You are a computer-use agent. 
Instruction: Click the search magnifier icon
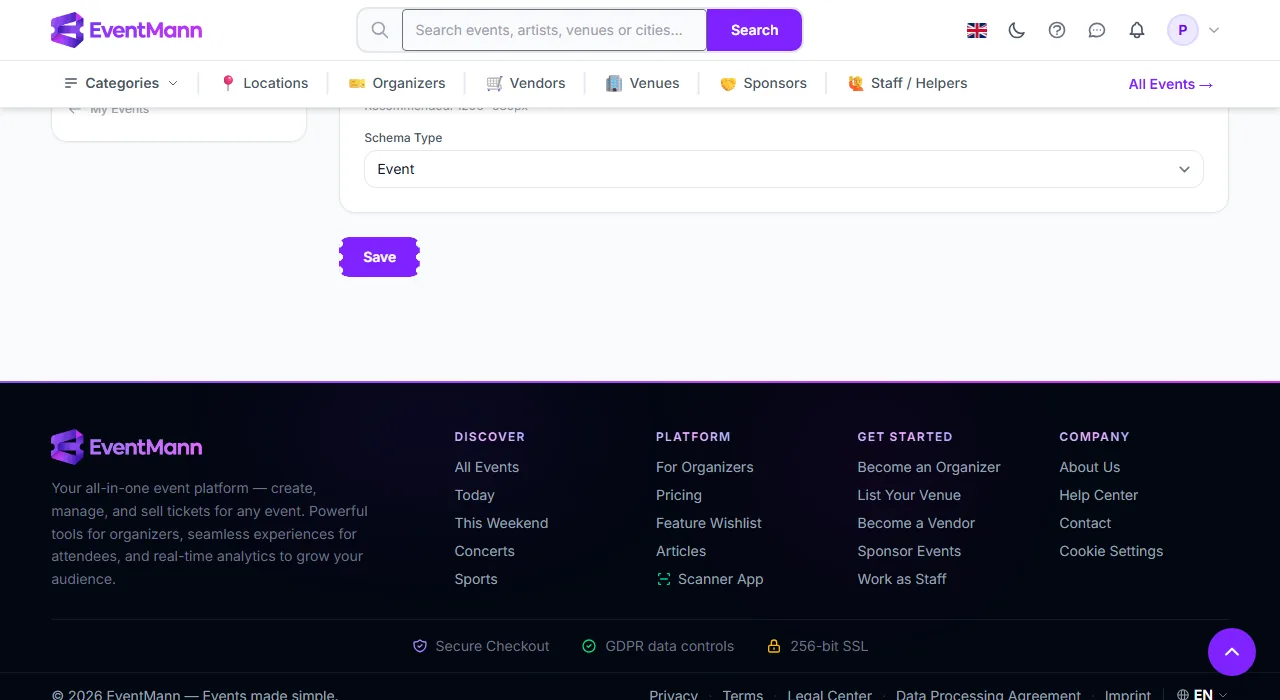click(380, 30)
